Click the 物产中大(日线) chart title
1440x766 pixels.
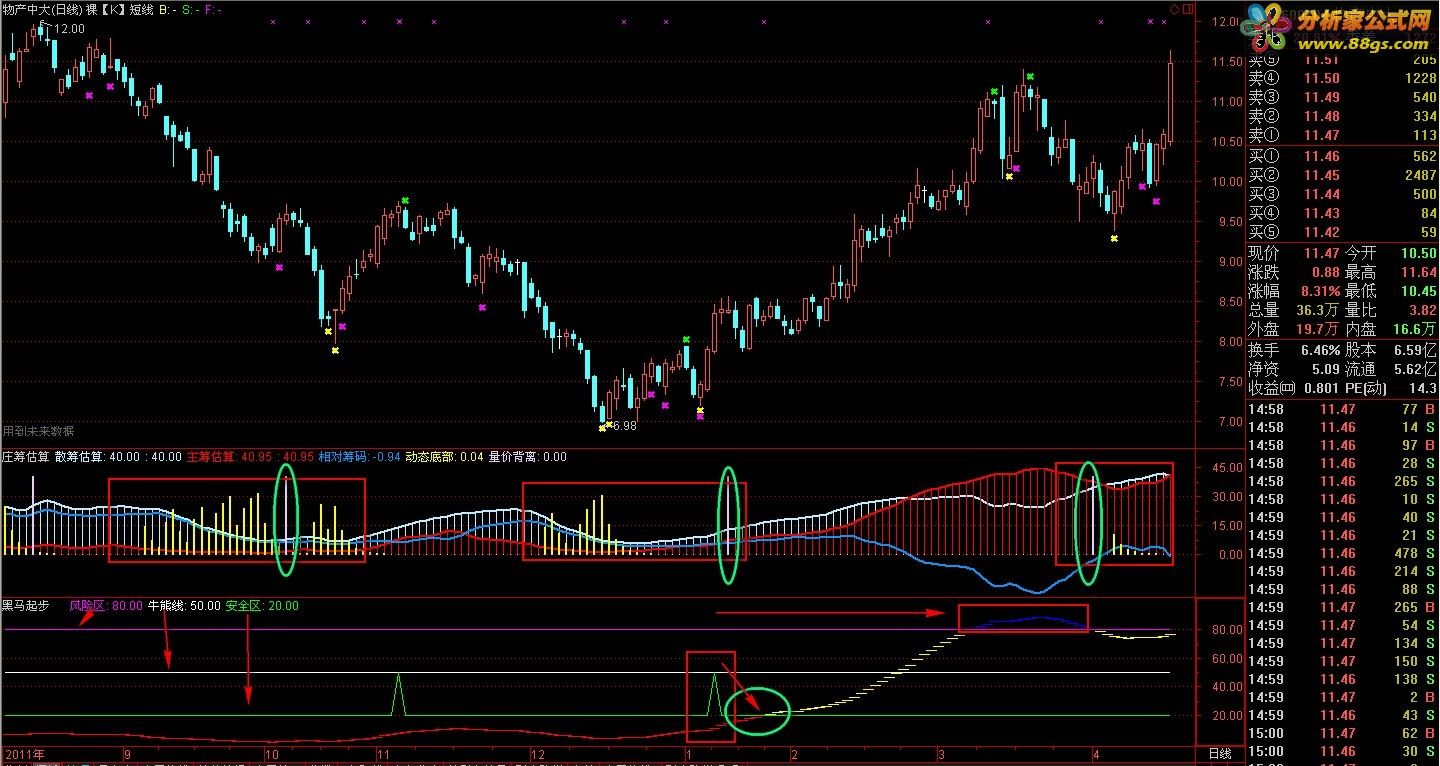point(41,9)
